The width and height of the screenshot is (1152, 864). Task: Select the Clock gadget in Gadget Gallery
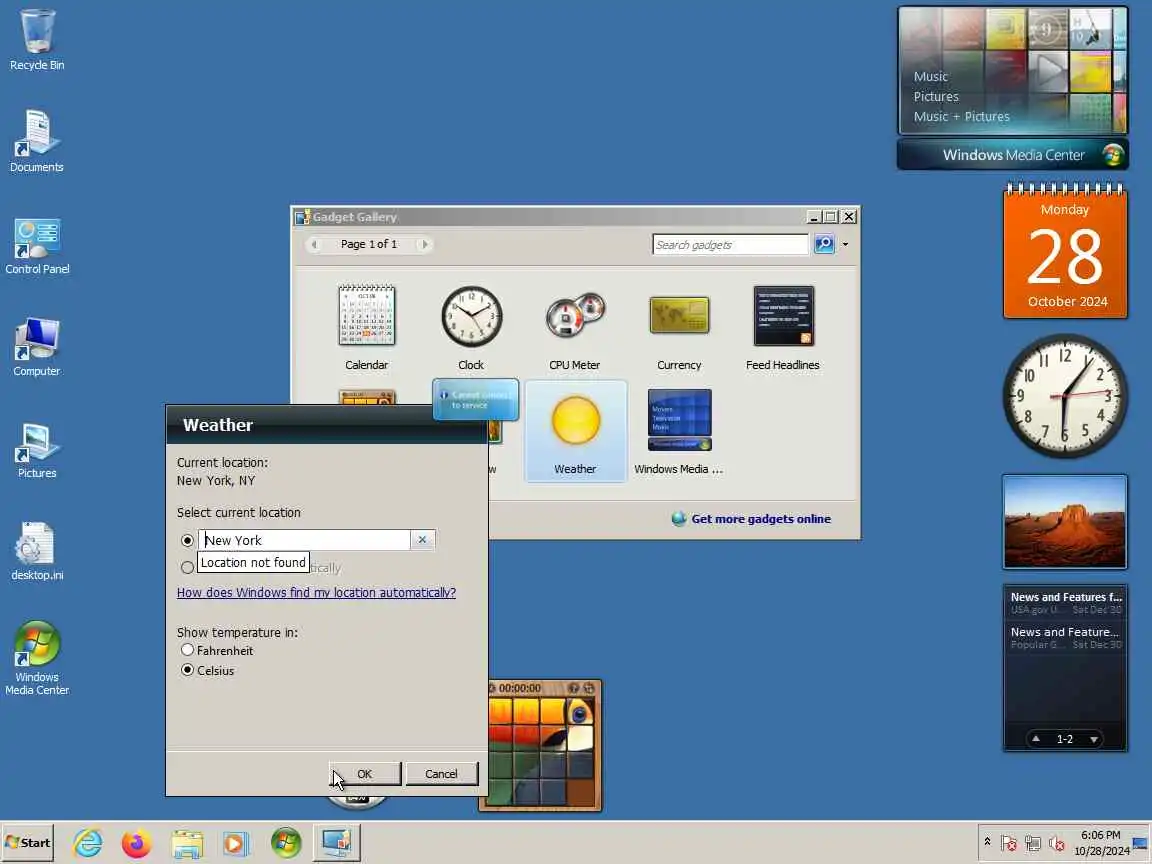[x=471, y=328]
